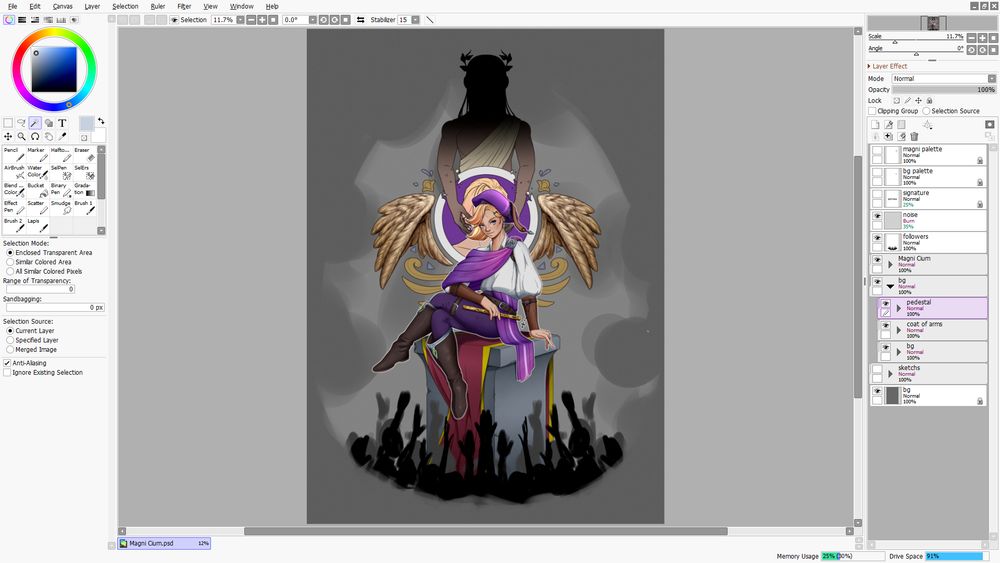Select the Magic Wand tool

[x=35, y=123]
